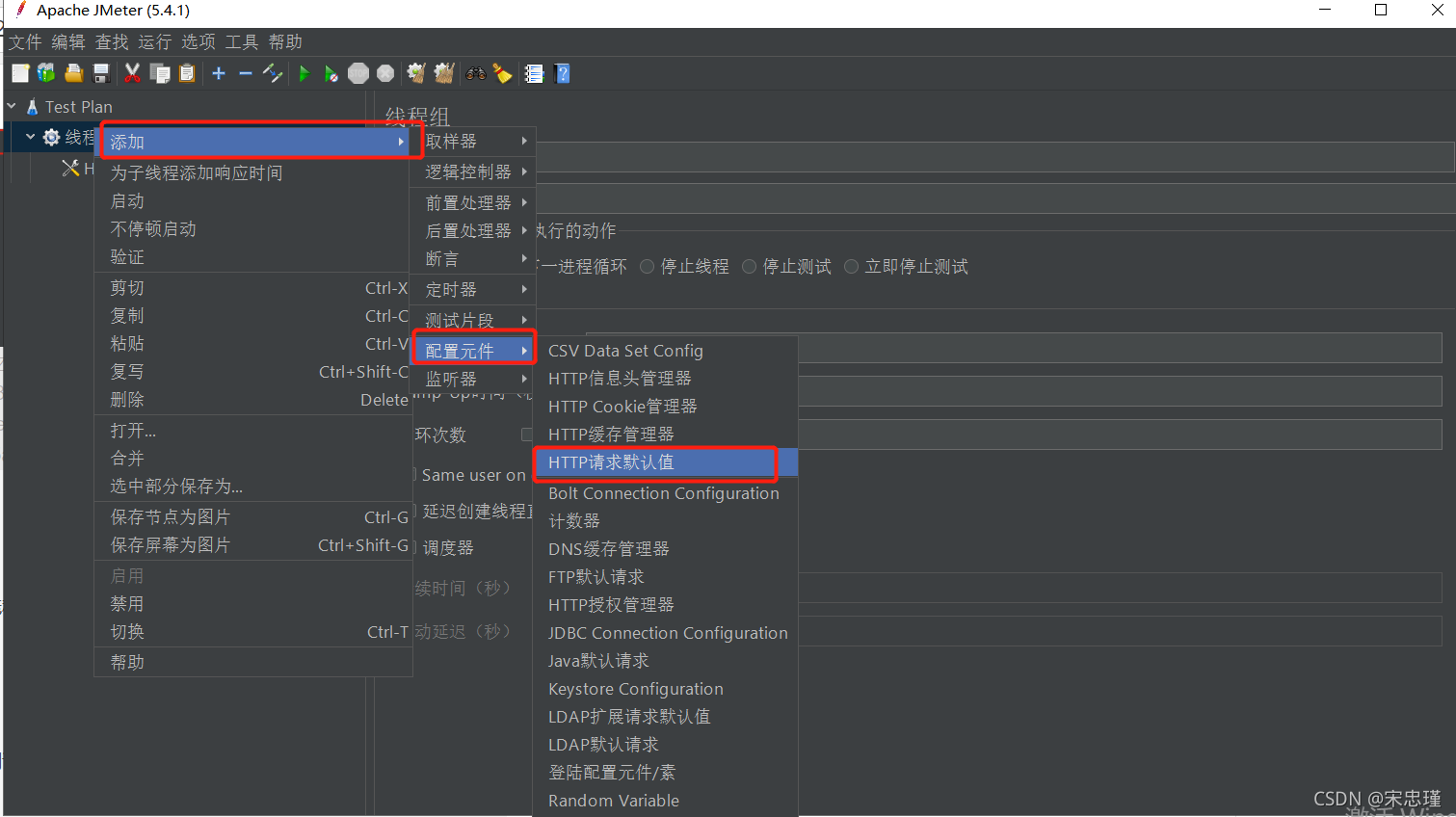Expand the 取样器 submenu
Screen dimensions: 1456x817
pos(473,141)
